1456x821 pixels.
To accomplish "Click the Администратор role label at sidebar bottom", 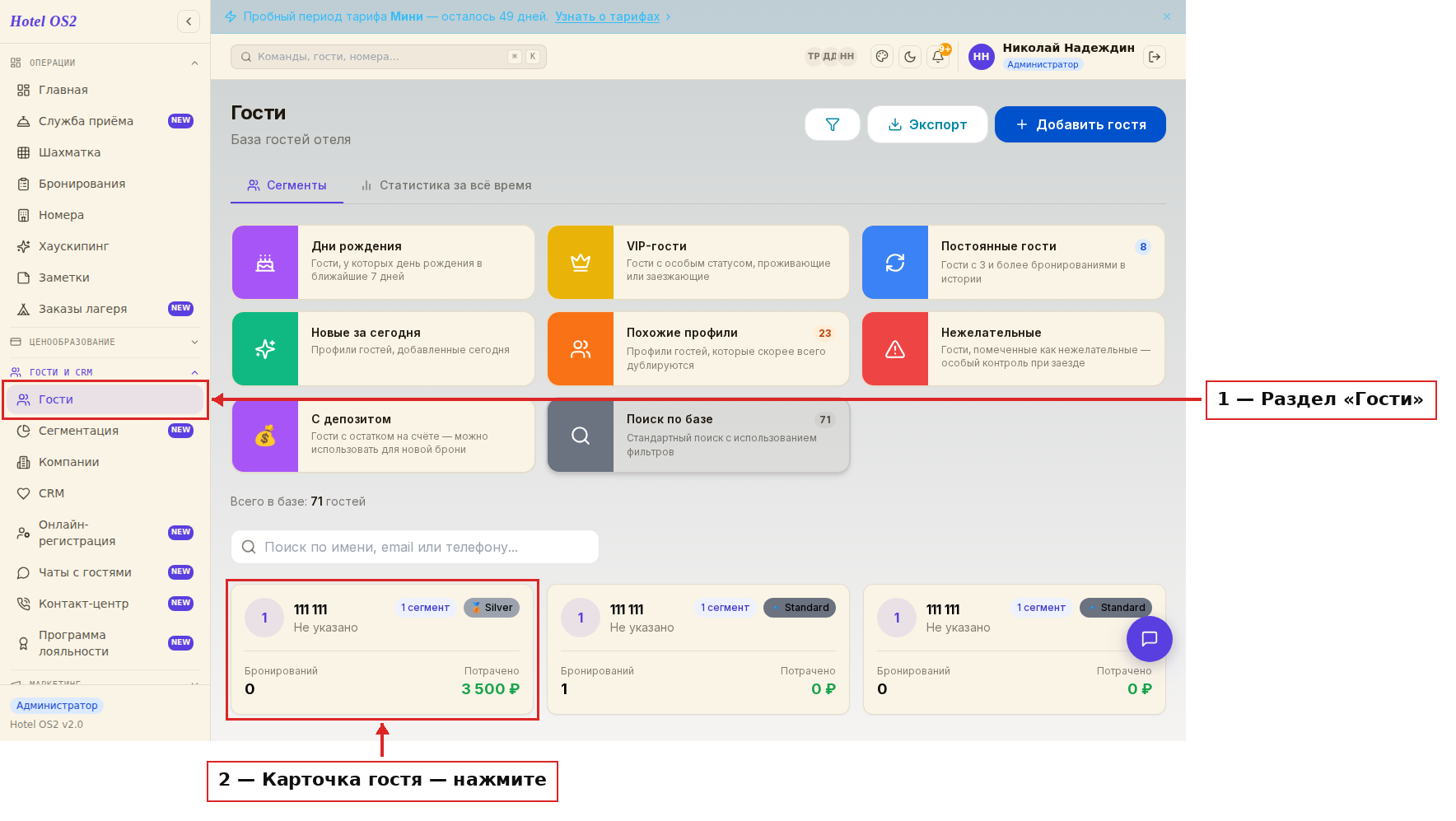I will click(57, 706).
